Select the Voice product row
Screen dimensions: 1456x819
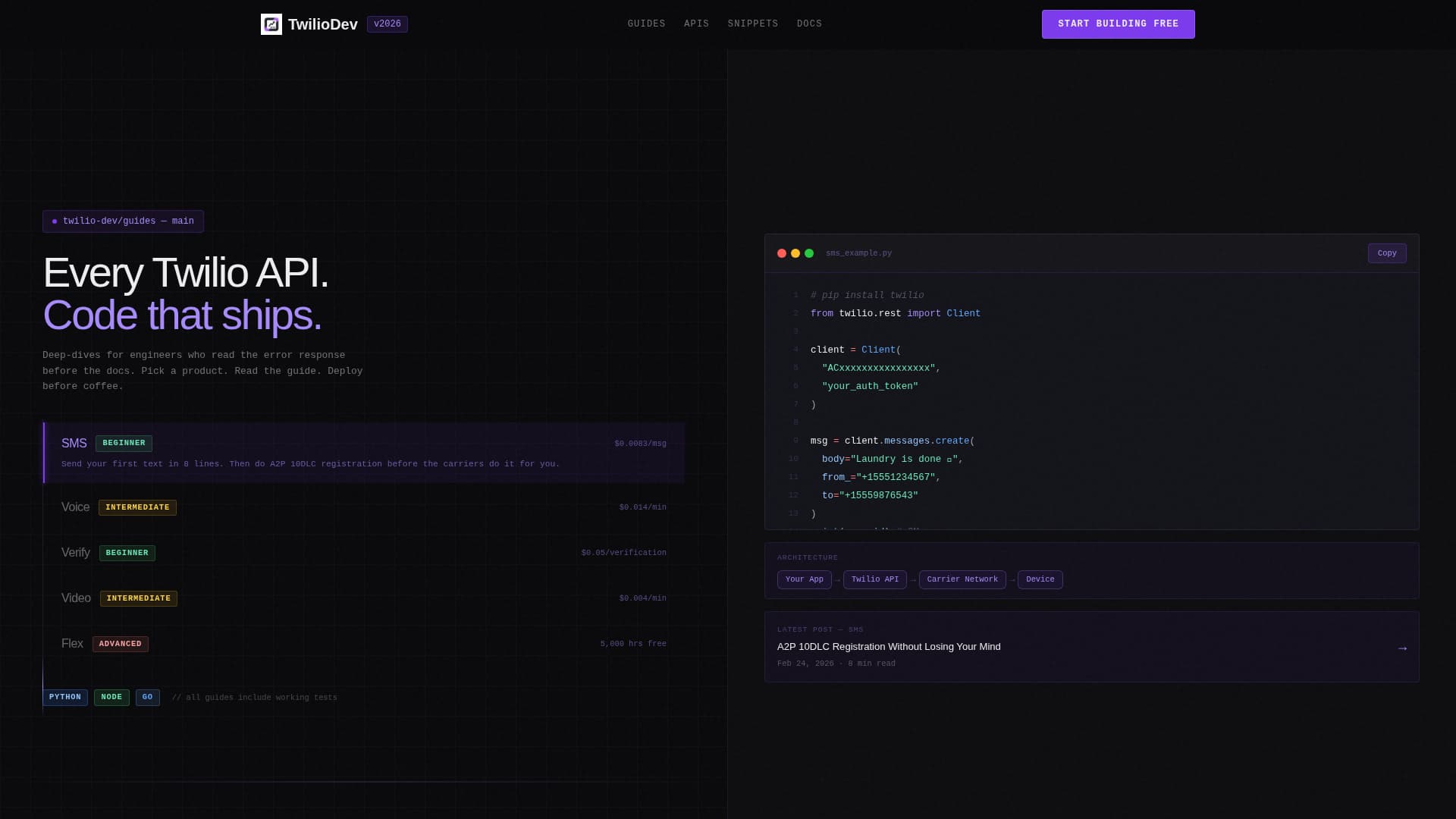coord(364,507)
